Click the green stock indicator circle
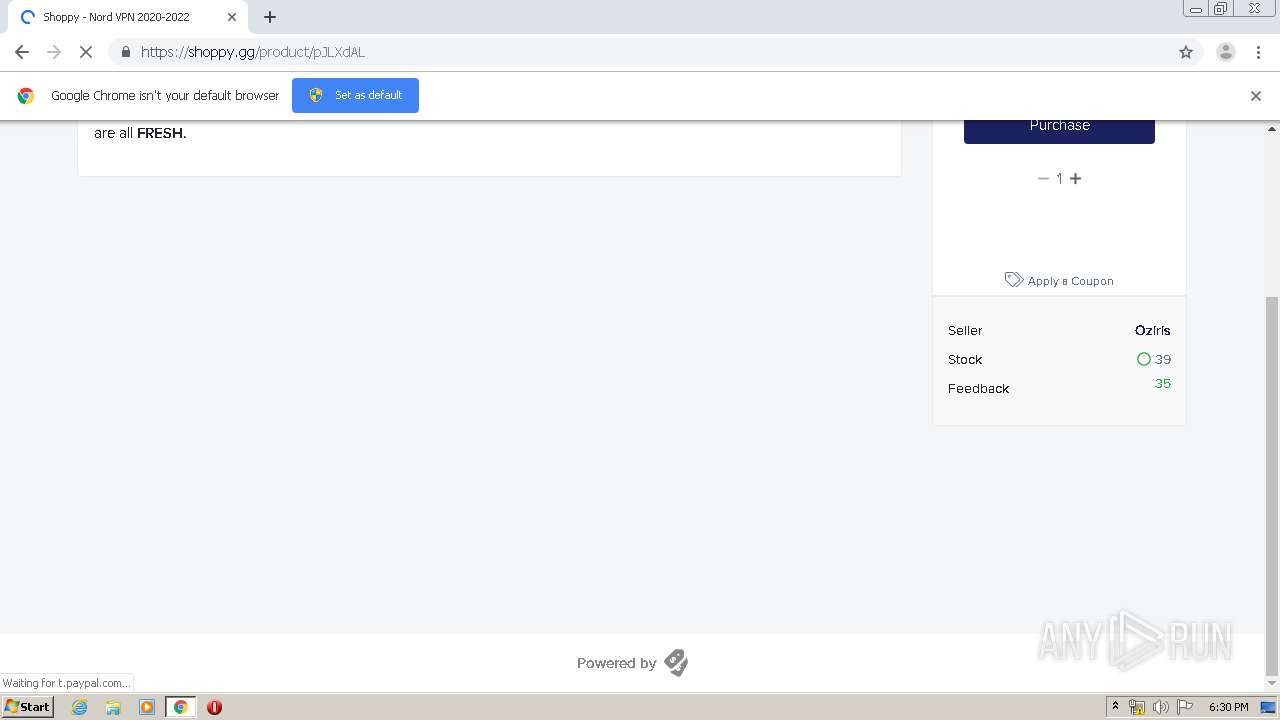 1144,359
